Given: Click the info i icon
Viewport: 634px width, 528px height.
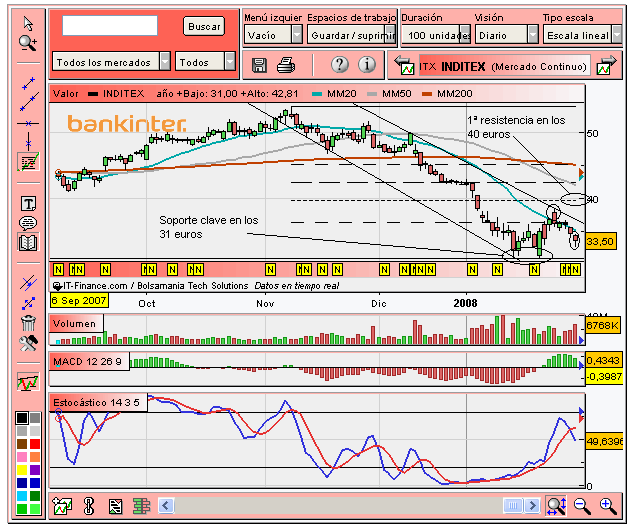Looking at the screenshot, I should (367, 65).
